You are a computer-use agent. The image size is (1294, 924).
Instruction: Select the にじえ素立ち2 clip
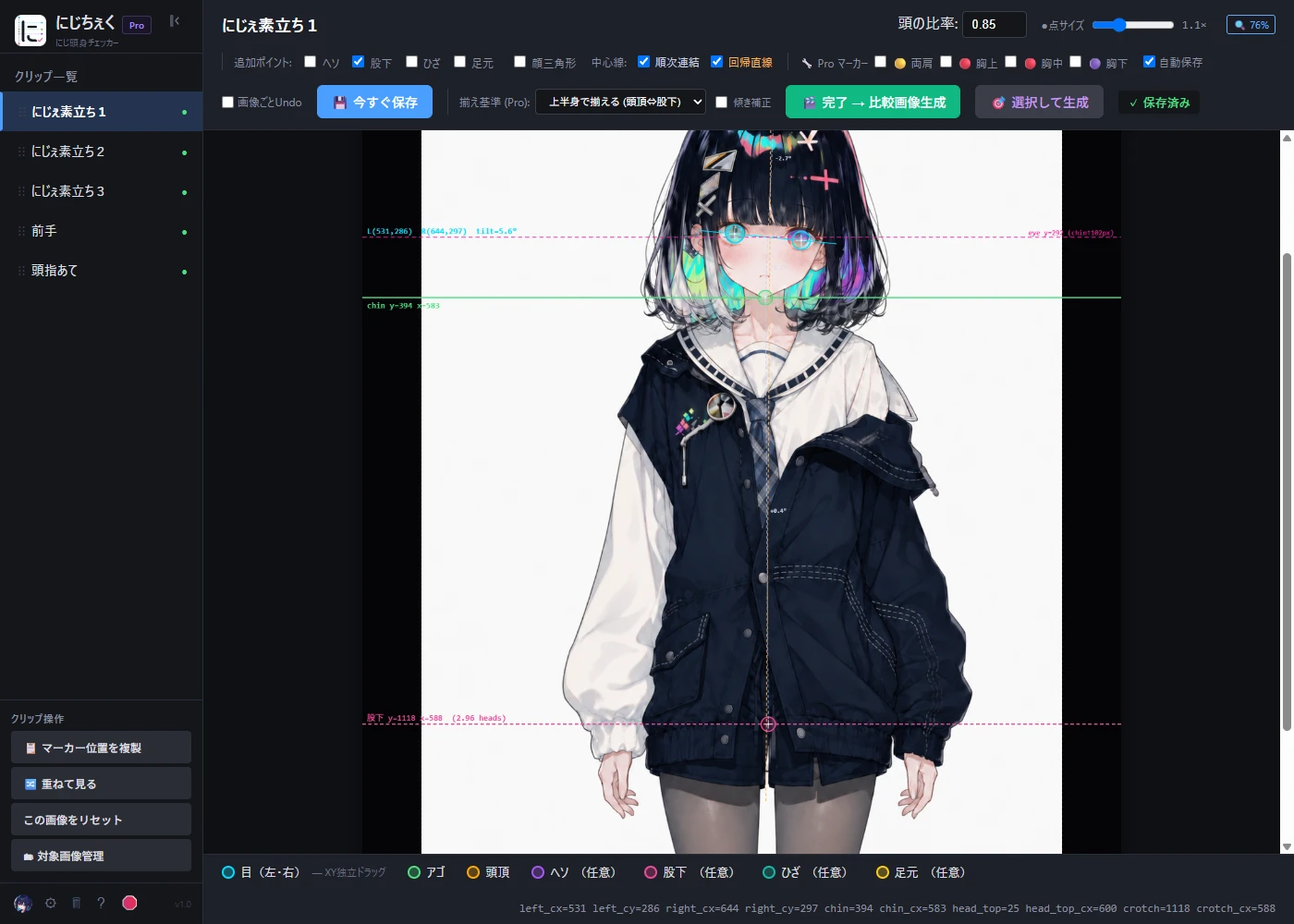(x=101, y=152)
